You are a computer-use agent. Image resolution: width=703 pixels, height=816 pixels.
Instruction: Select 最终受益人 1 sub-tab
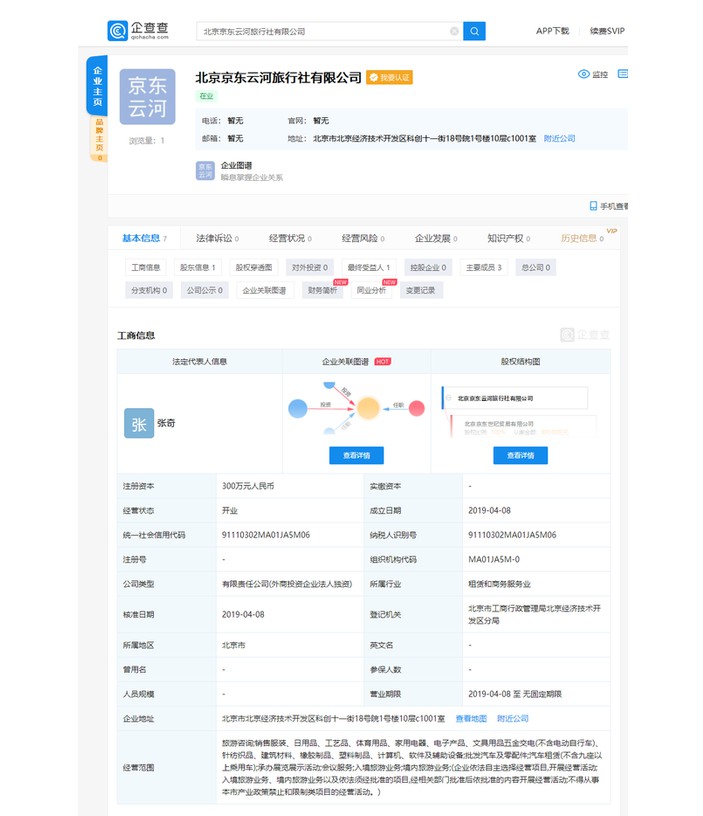coord(368,267)
